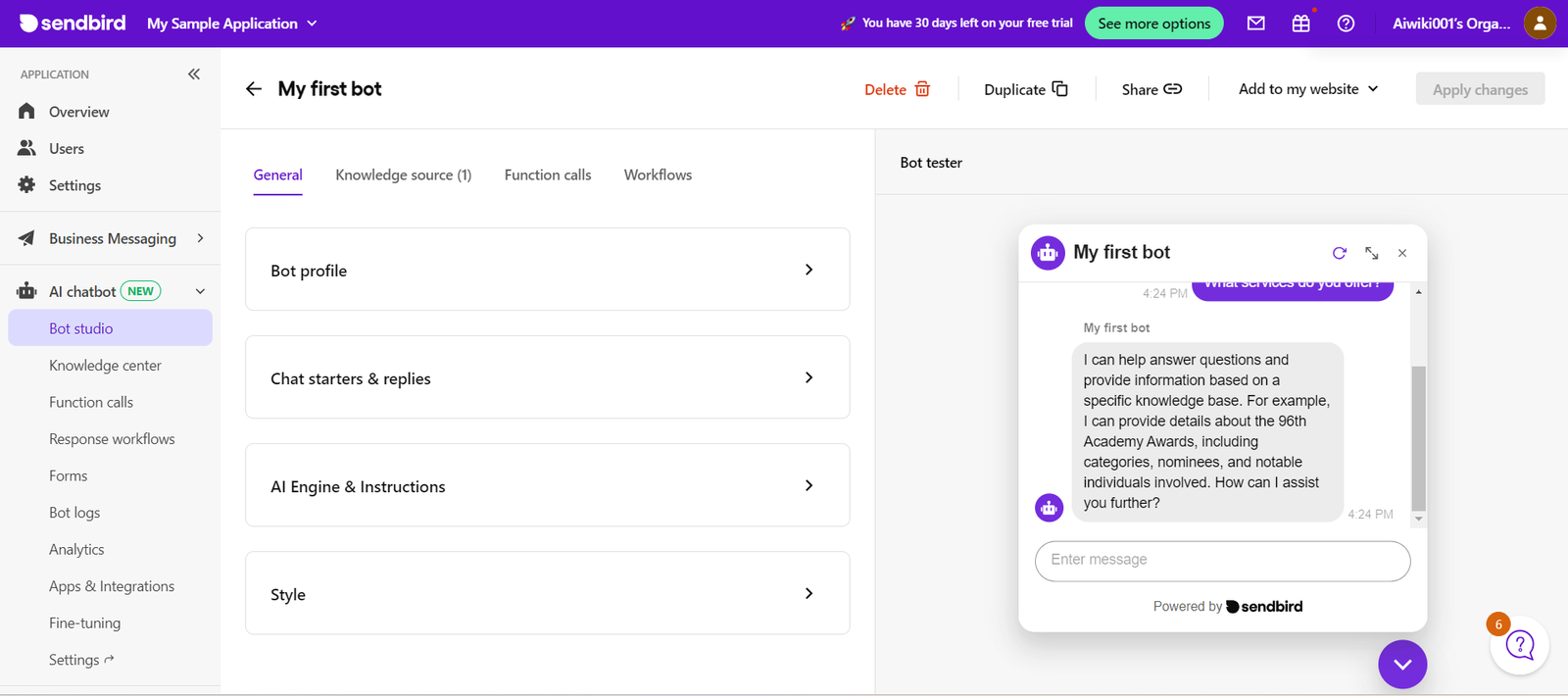Click the chat scroll down arrow
The image size is (1568, 696).
[1418, 519]
